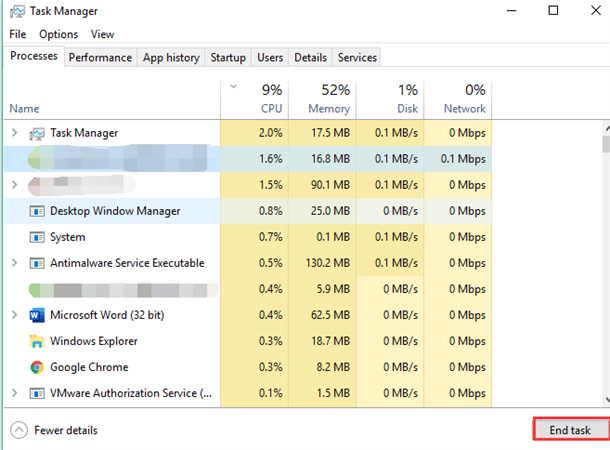Screen dimensions: 610x450
Task: Click the 18.7 MB memory value
Action: coord(330,341)
